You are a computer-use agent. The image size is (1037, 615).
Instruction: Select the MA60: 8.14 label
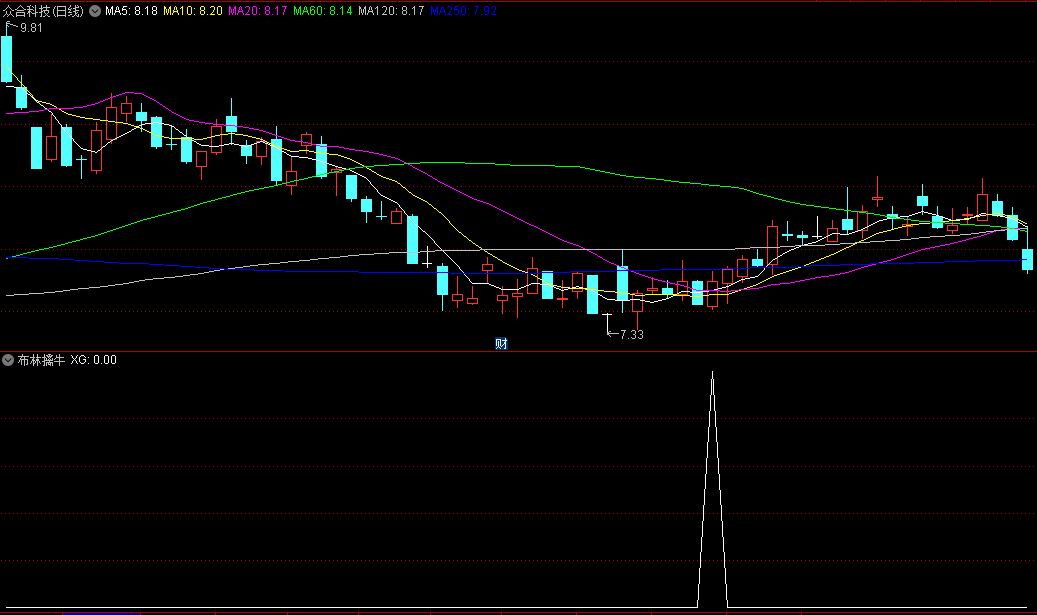322,11
